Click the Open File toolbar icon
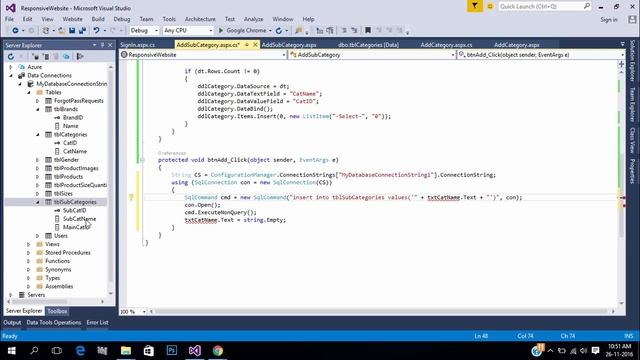The image size is (640, 360). pos(62,30)
